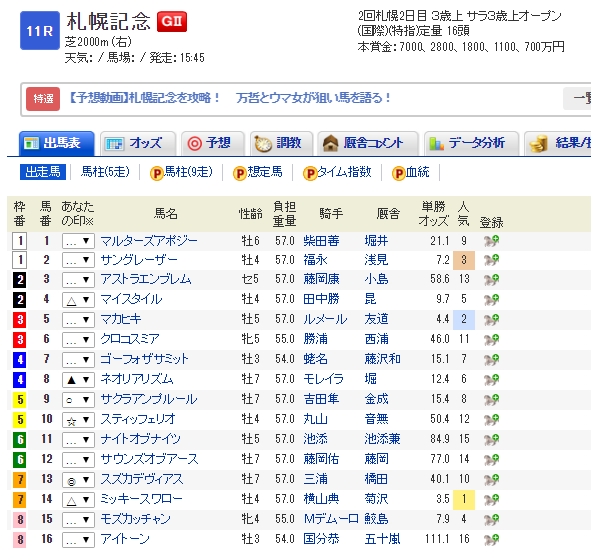Click register icon for ゴーフォザサミット row
The image size is (591, 555).
(x=491, y=359)
